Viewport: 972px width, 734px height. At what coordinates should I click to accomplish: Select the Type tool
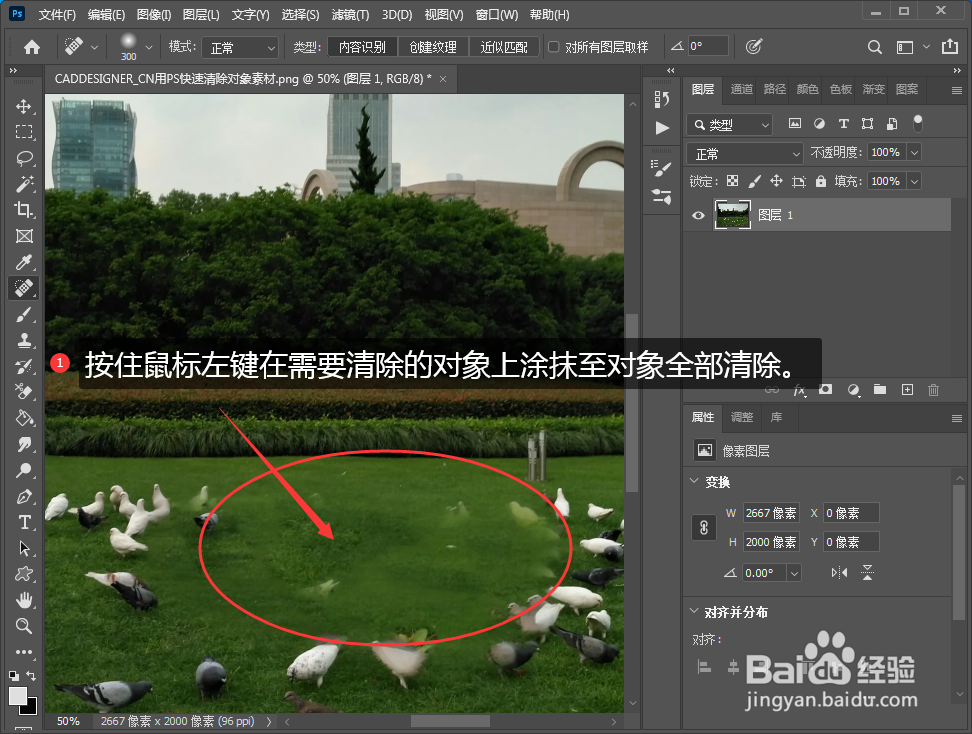click(24, 523)
